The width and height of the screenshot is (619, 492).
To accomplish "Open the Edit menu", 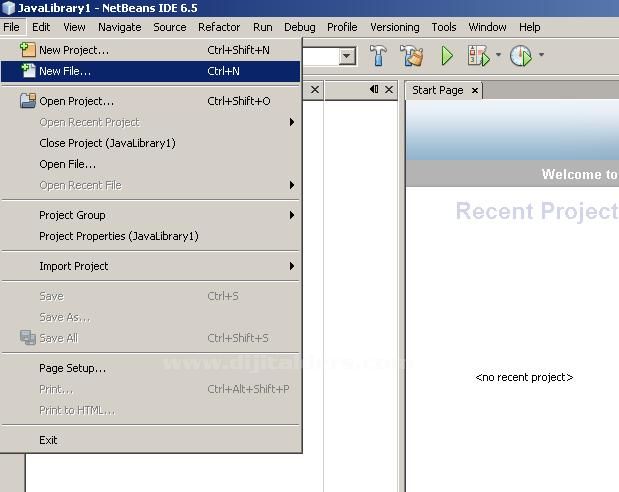I will [x=41, y=27].
